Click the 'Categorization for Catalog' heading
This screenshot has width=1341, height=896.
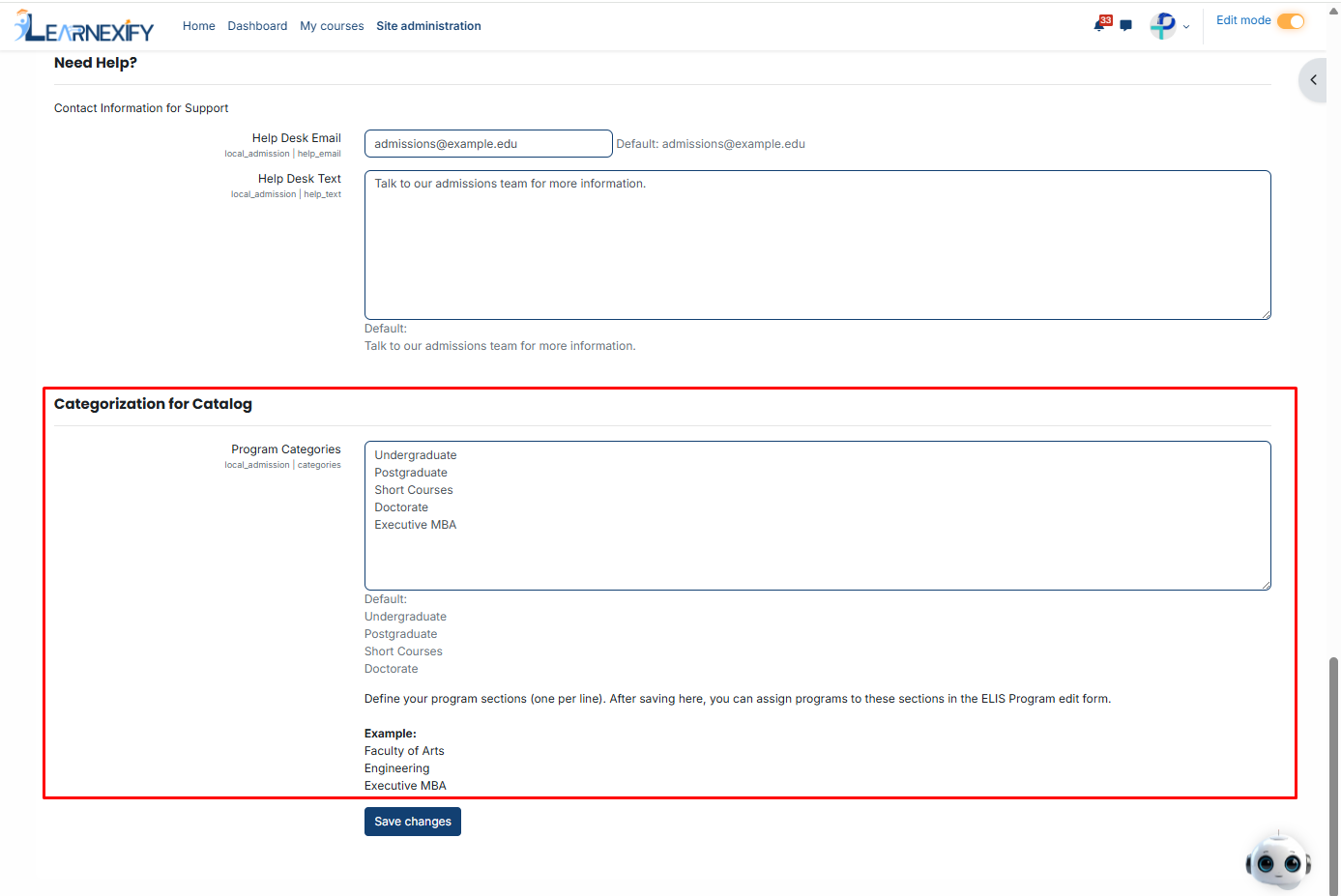(x=153, y=404)
